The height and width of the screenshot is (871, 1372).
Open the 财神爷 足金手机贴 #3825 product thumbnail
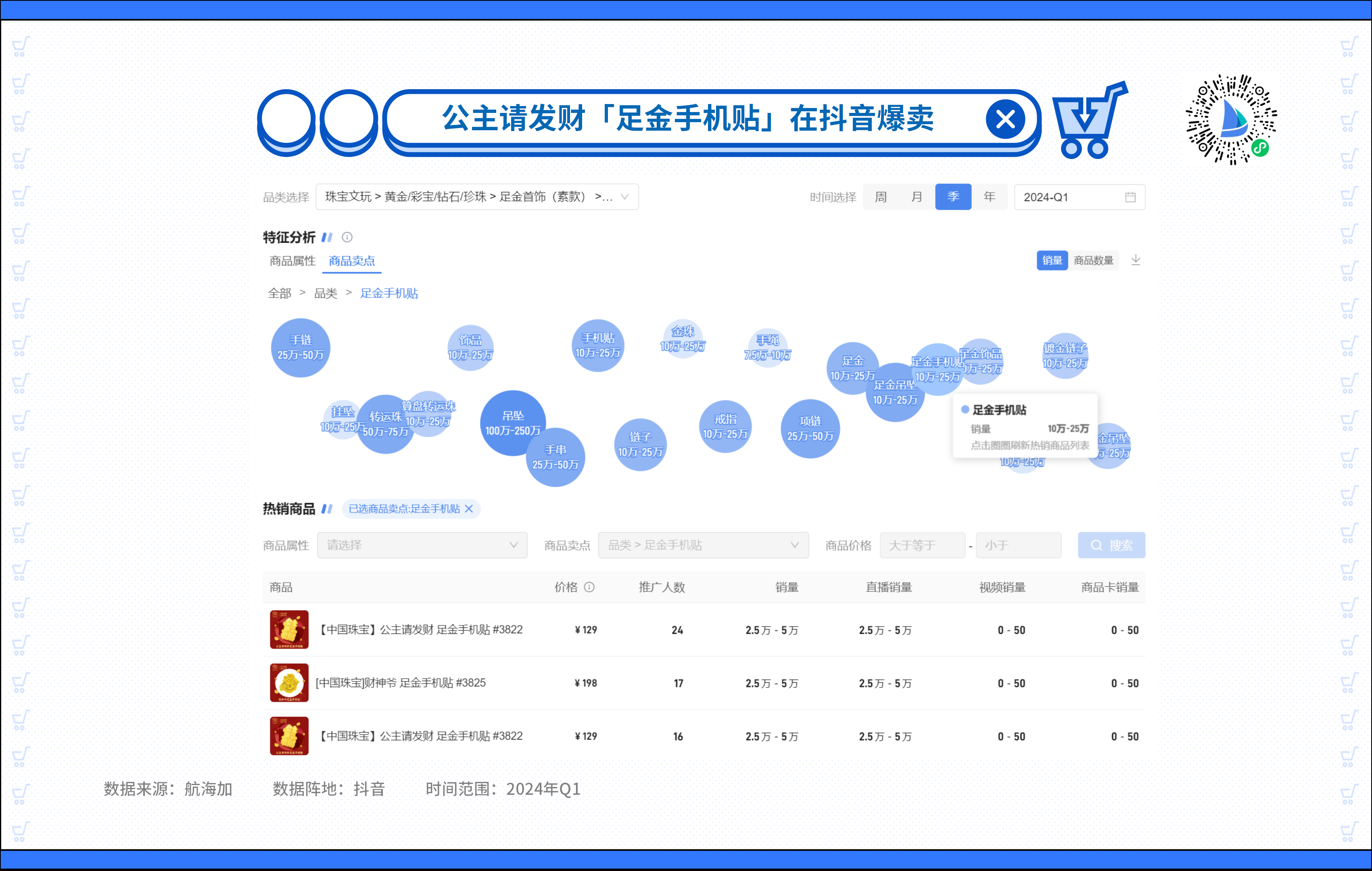(289, 682)
